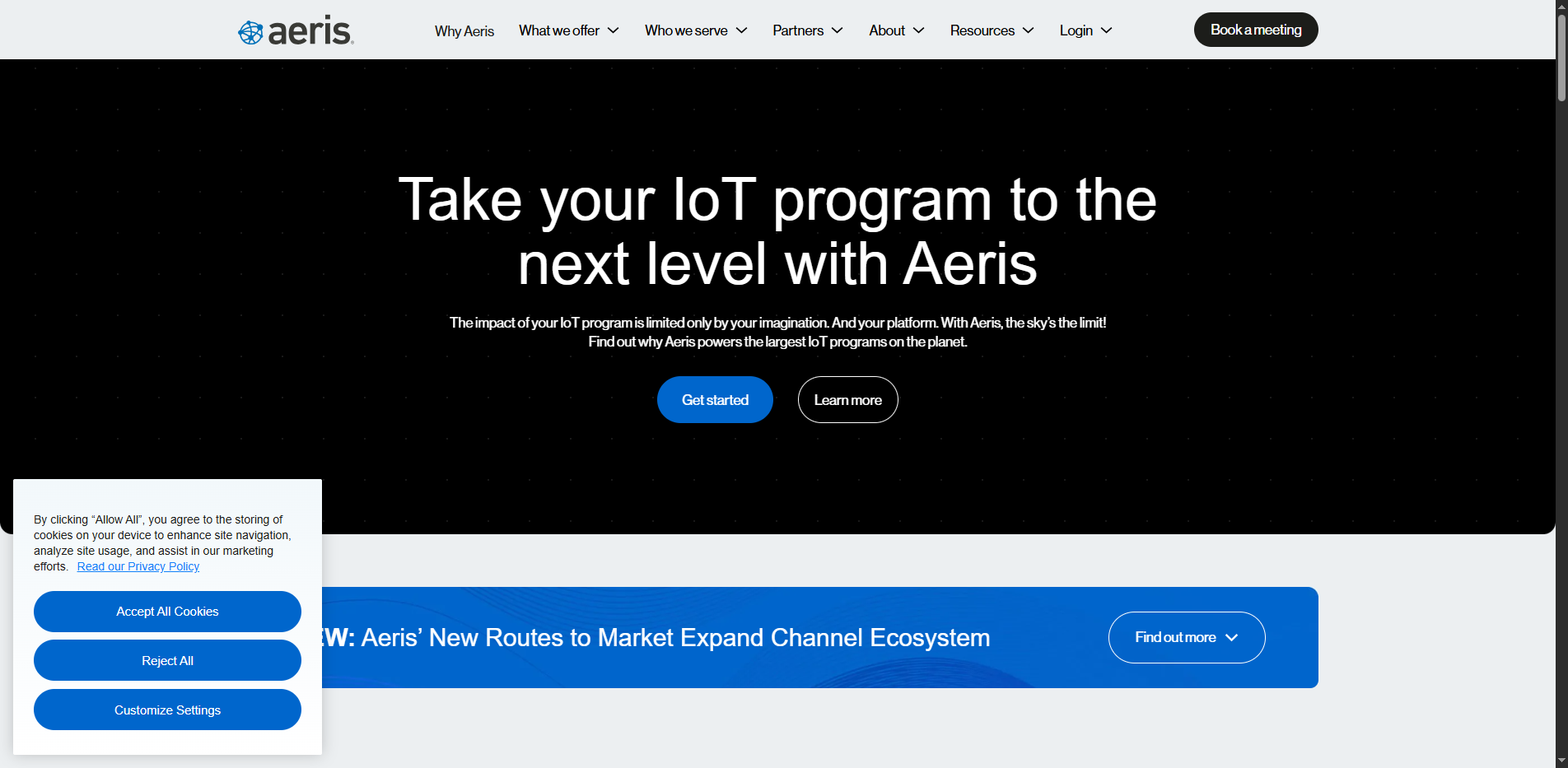Open the Why Aeris page
Viewport: 1568px width, 768px height.
coord(464,31)
